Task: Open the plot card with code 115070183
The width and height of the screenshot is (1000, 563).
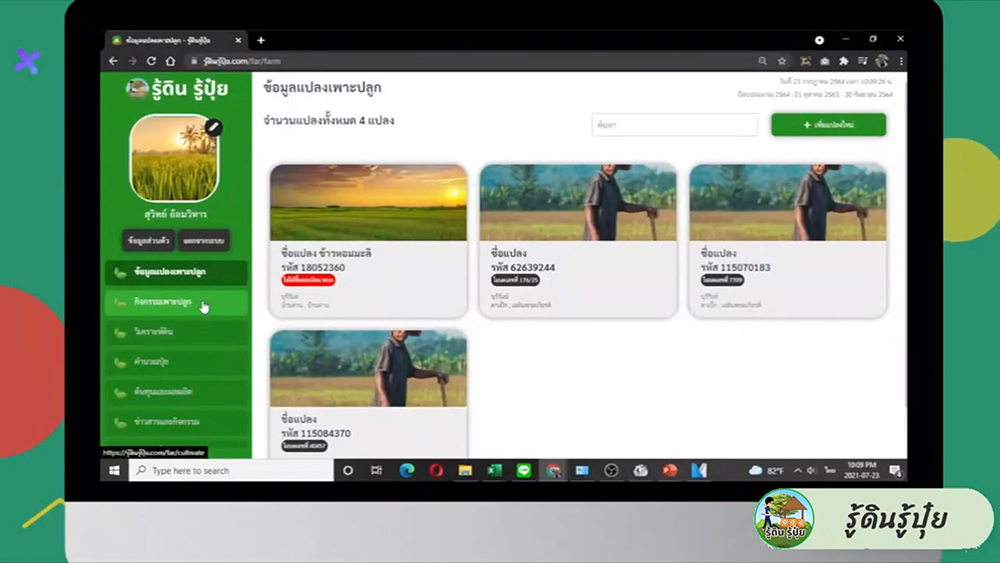Action: click(788, 240)
